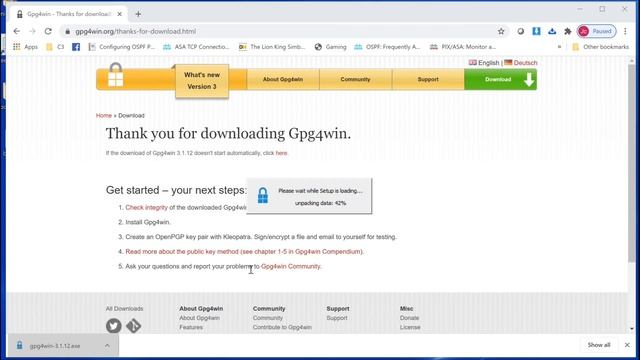Bookmark this page with the star icon

coord(501,31)
